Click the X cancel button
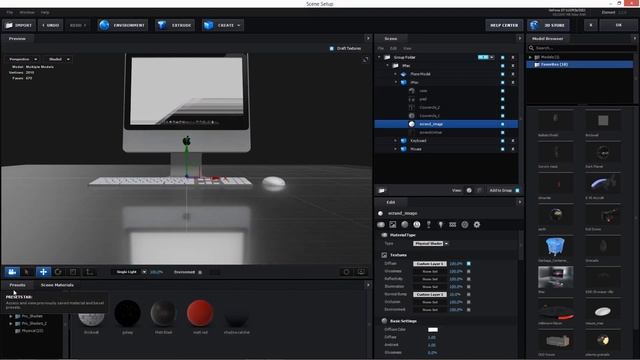Image resolution: width=640 pixels, height=360 pixels. (x=590, y=25)
